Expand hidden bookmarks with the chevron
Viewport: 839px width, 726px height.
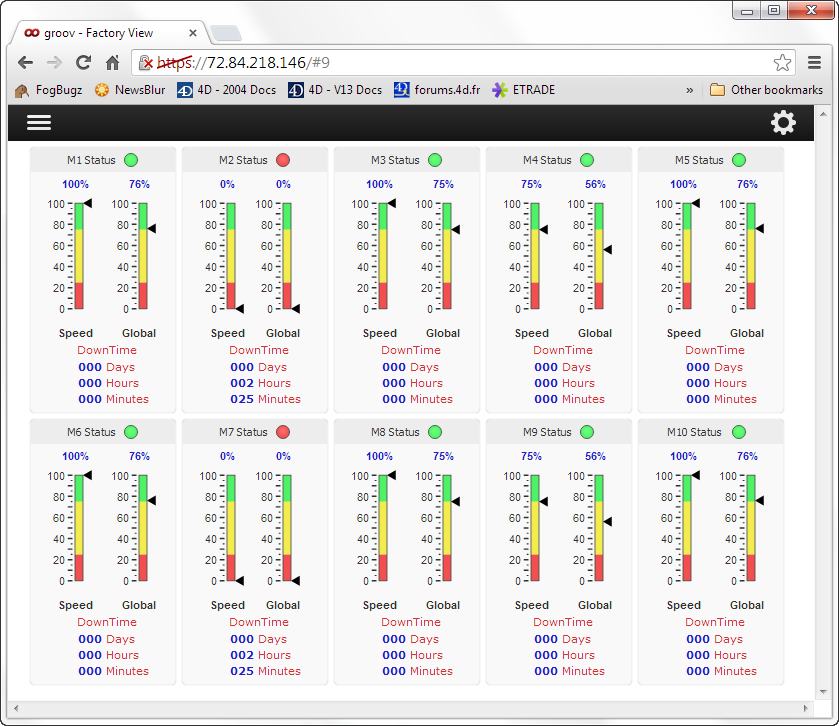690,90
